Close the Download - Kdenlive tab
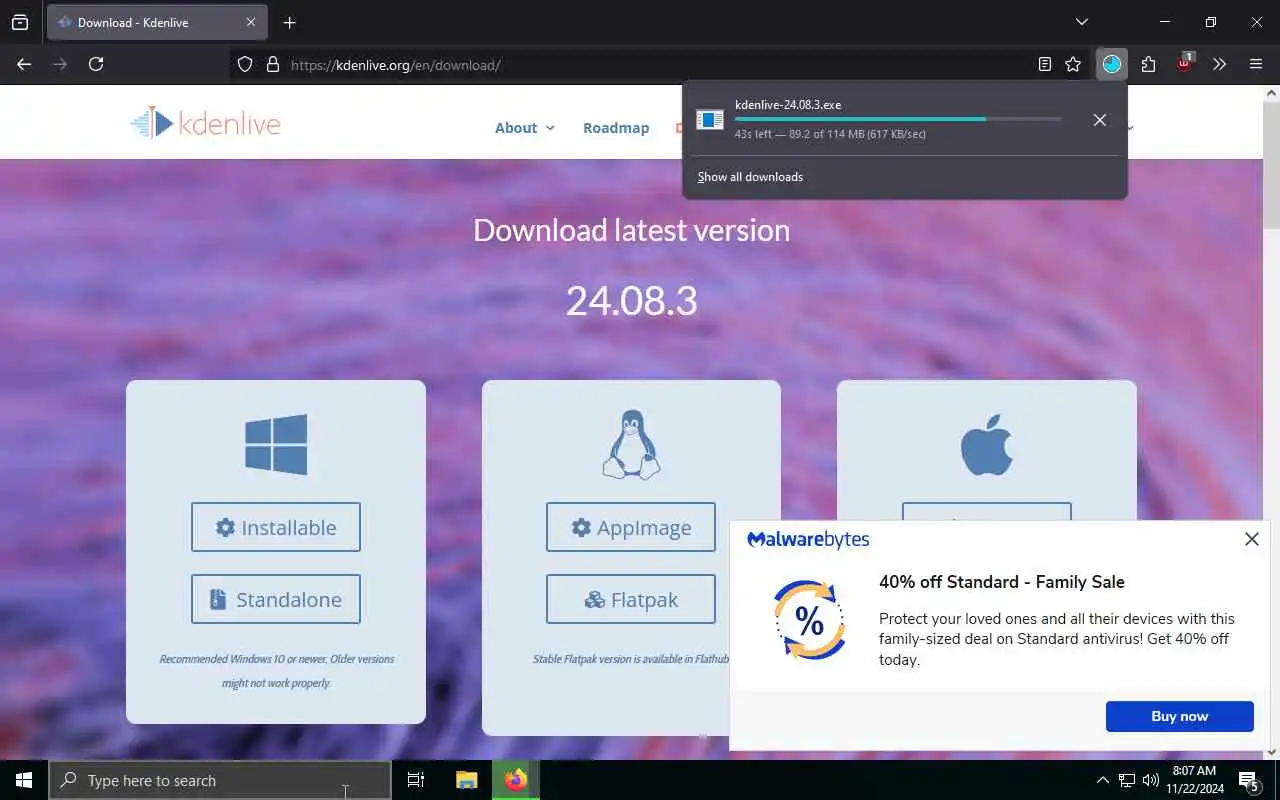Screen dimensions: 1280x800 click(251, 22)
